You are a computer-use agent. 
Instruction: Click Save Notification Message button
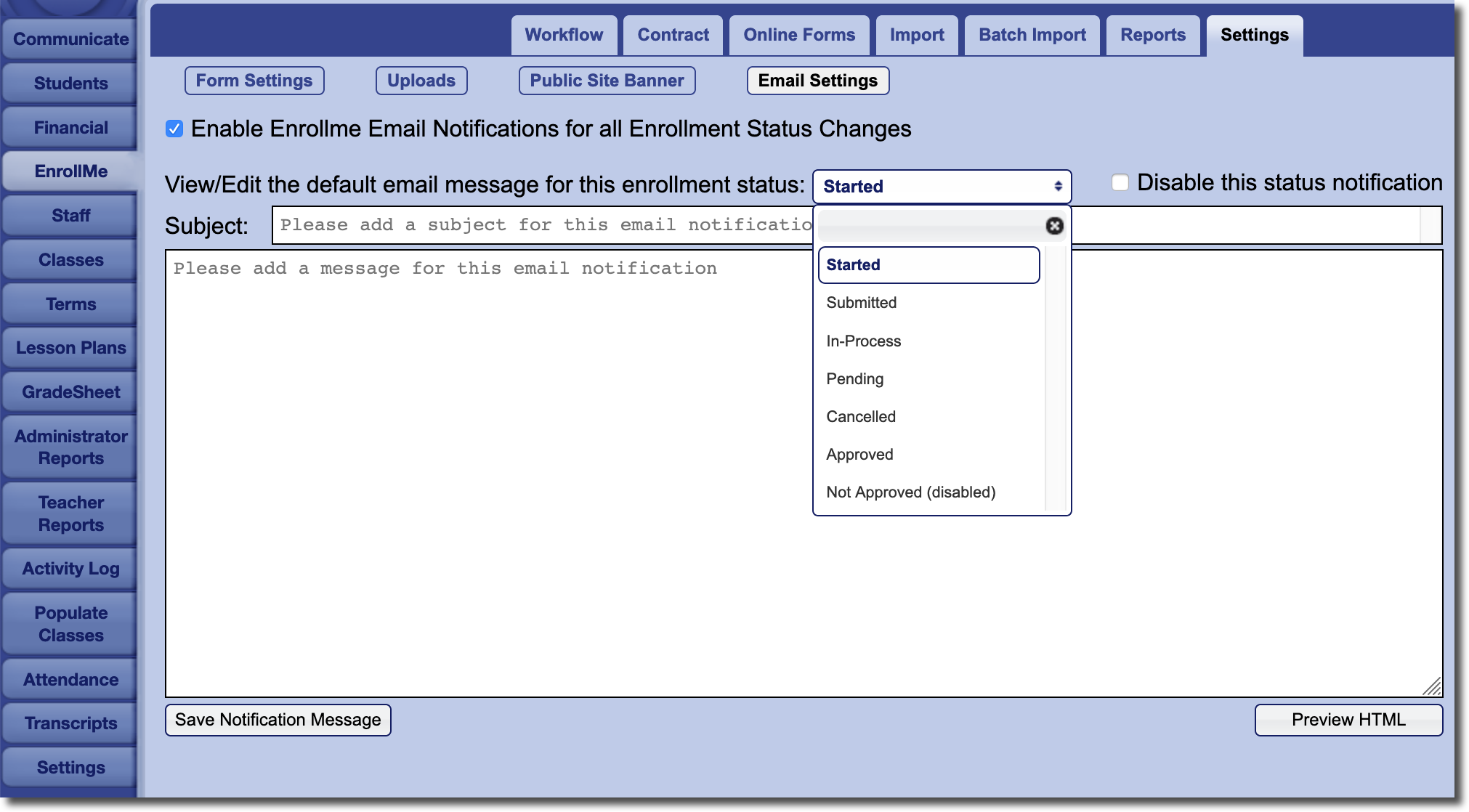278,720
